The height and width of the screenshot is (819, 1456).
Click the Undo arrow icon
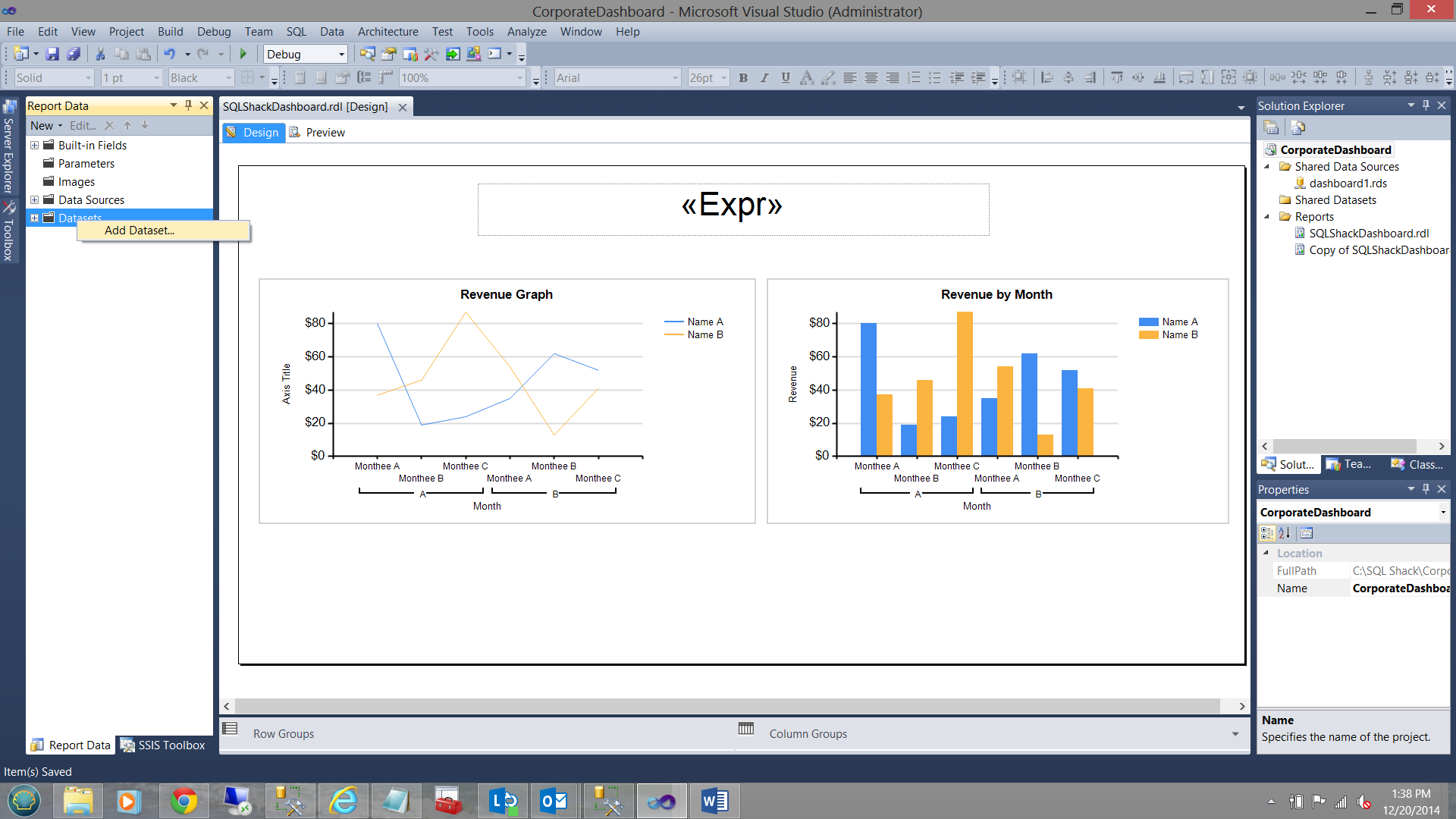pos(169,54)
